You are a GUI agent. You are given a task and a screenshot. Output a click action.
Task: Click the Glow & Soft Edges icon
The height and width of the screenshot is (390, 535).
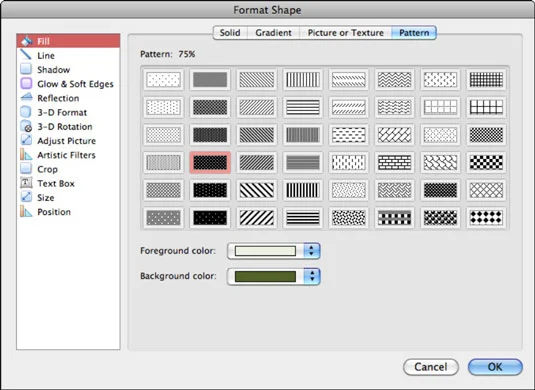point(26,84)
